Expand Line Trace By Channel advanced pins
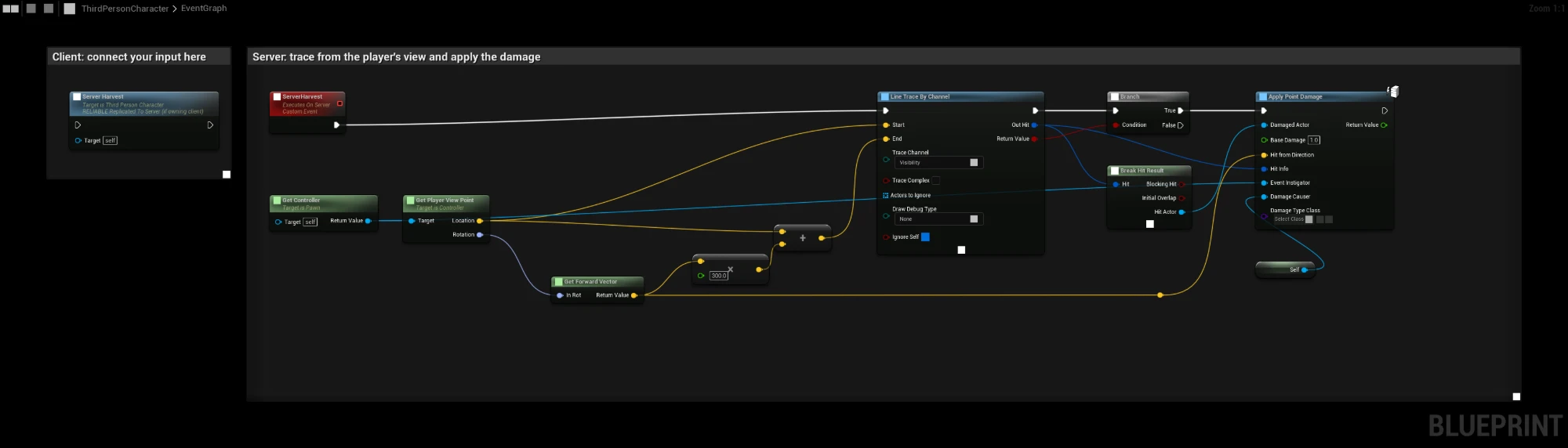The height and width of the screenshot is (448, 1568). tap(961, 250)
